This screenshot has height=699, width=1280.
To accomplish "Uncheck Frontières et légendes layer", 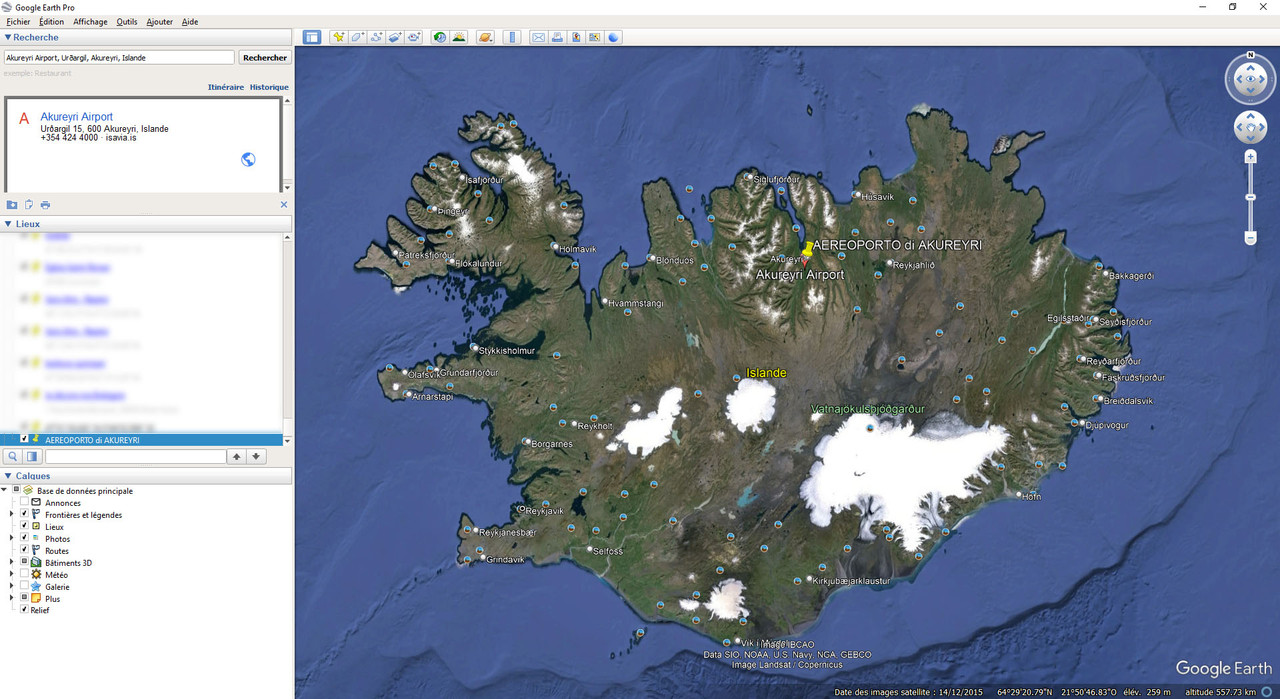I will click(24, 515).
